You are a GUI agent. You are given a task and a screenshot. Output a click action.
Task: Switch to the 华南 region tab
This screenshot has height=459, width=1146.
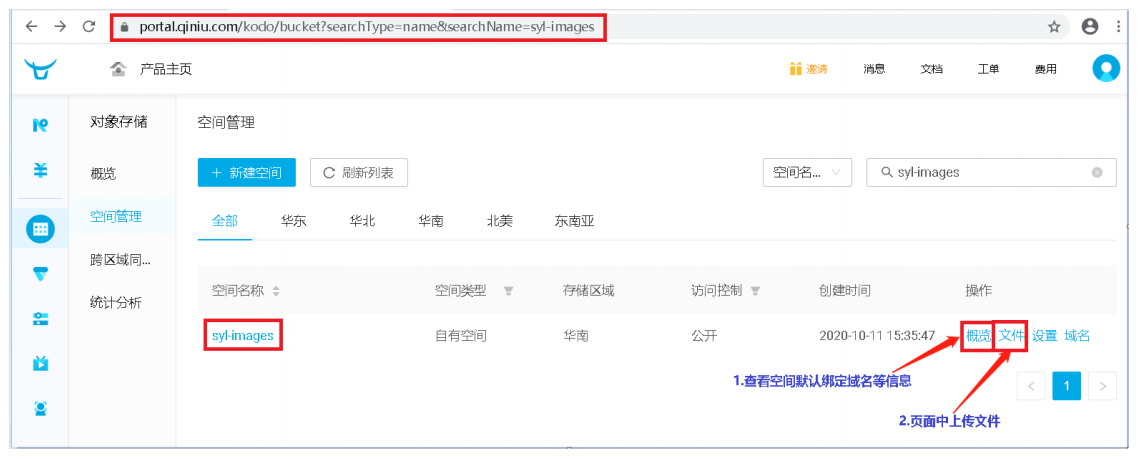[430, 221]
